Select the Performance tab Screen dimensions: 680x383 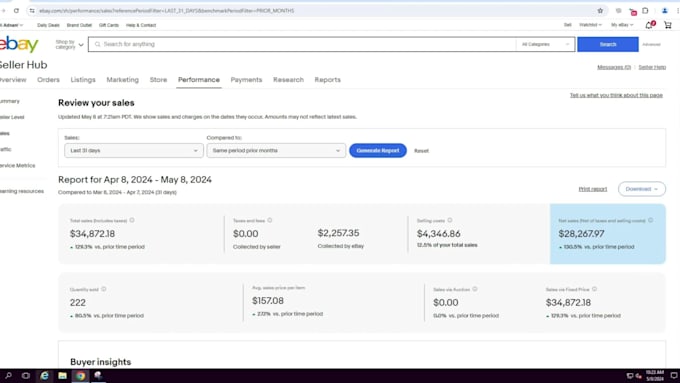(199, 80)
